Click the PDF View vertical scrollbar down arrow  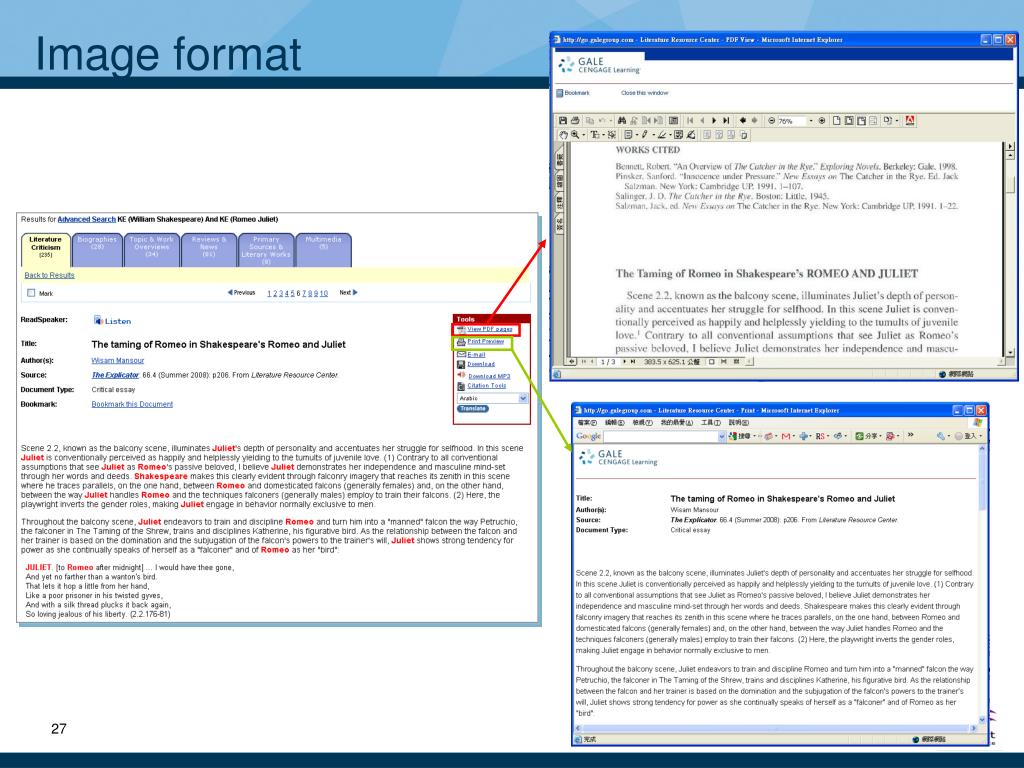1010,352
